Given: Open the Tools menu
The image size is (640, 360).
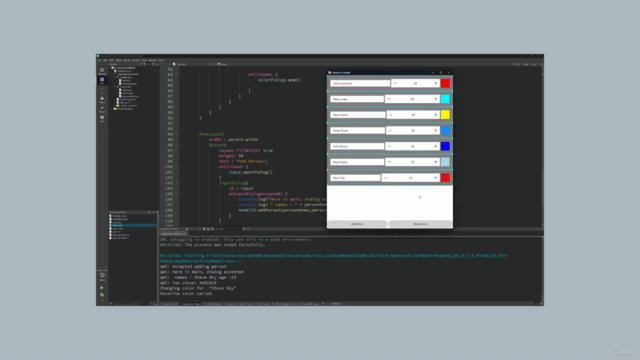Looking at the screenshot, I should tap(144, 60).
